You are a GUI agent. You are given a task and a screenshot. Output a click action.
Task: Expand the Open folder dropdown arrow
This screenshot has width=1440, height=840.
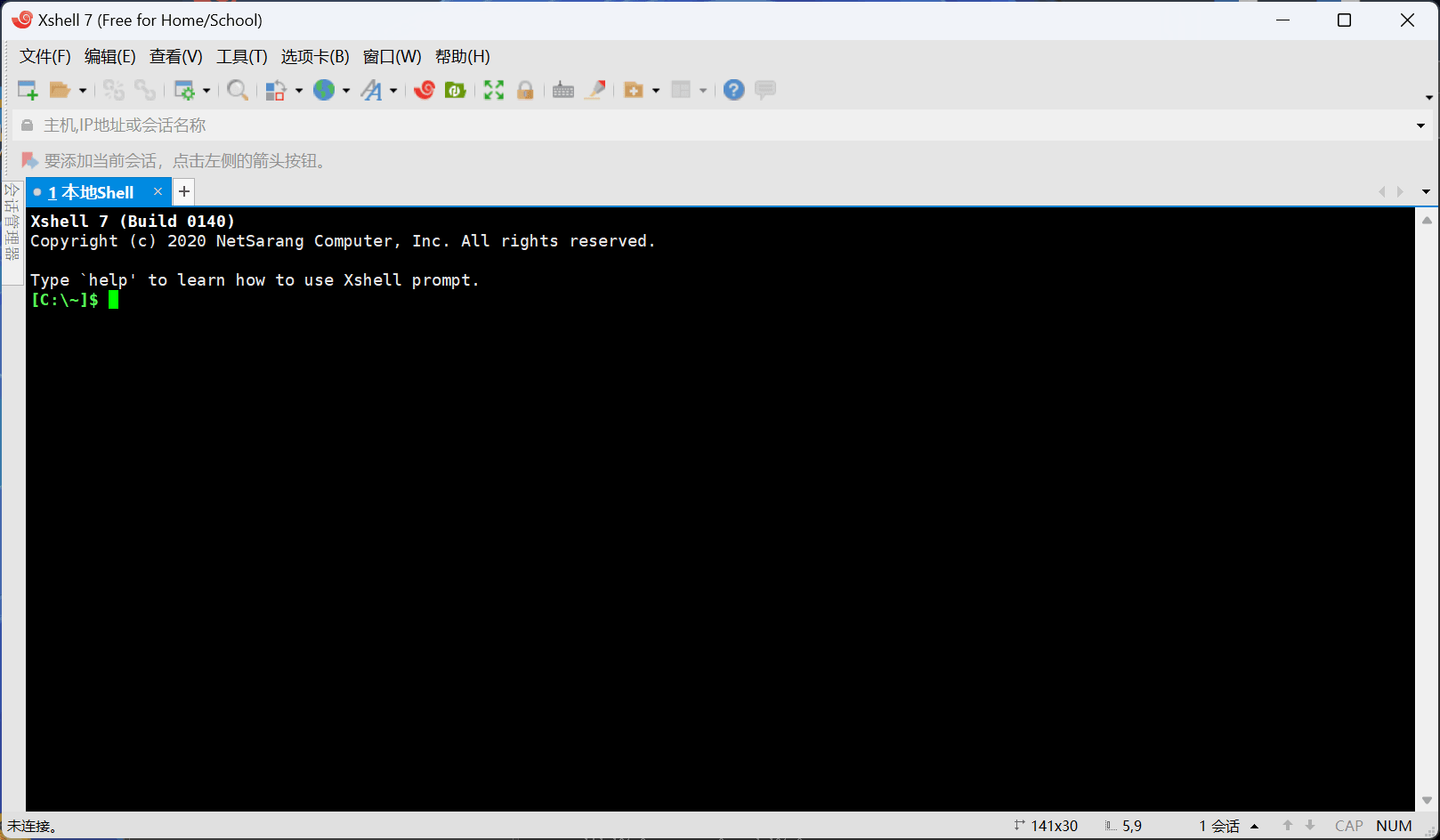83,91
